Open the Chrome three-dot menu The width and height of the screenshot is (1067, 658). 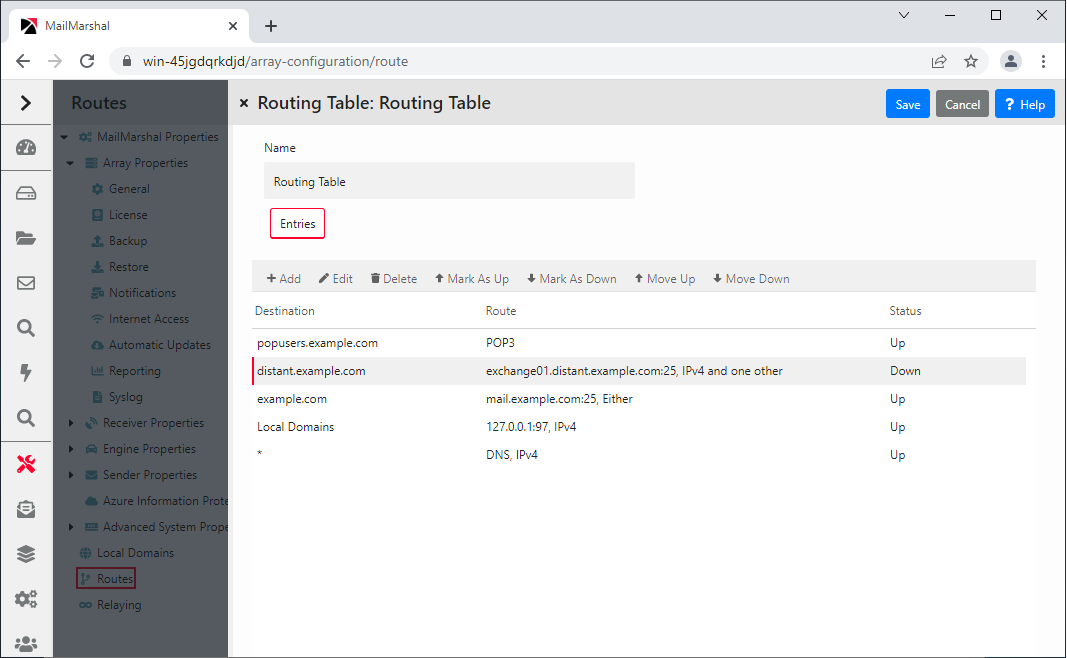click(x=1044, y=61)
